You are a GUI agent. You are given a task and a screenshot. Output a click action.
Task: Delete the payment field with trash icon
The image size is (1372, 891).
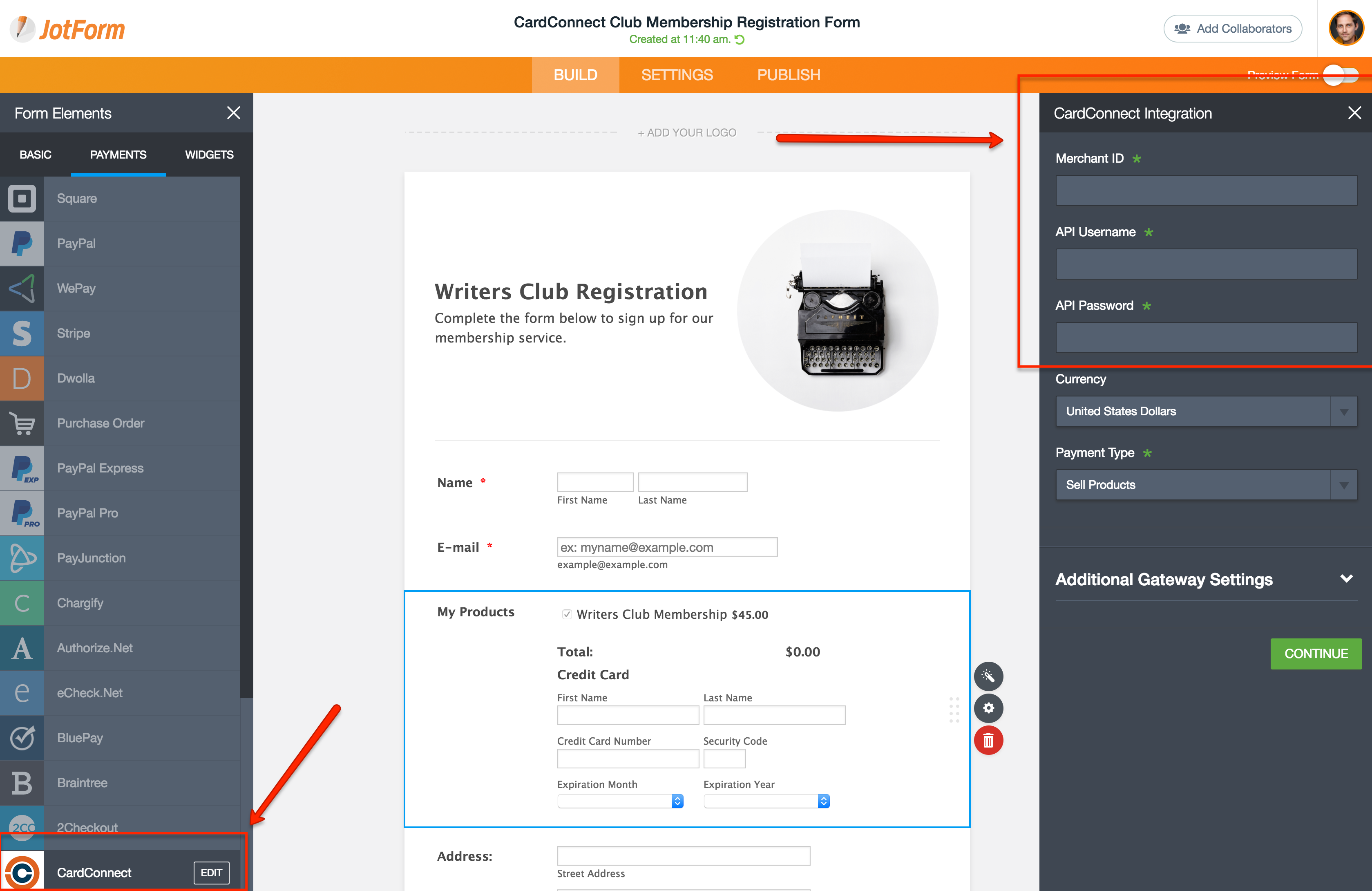tap(988, 741)
